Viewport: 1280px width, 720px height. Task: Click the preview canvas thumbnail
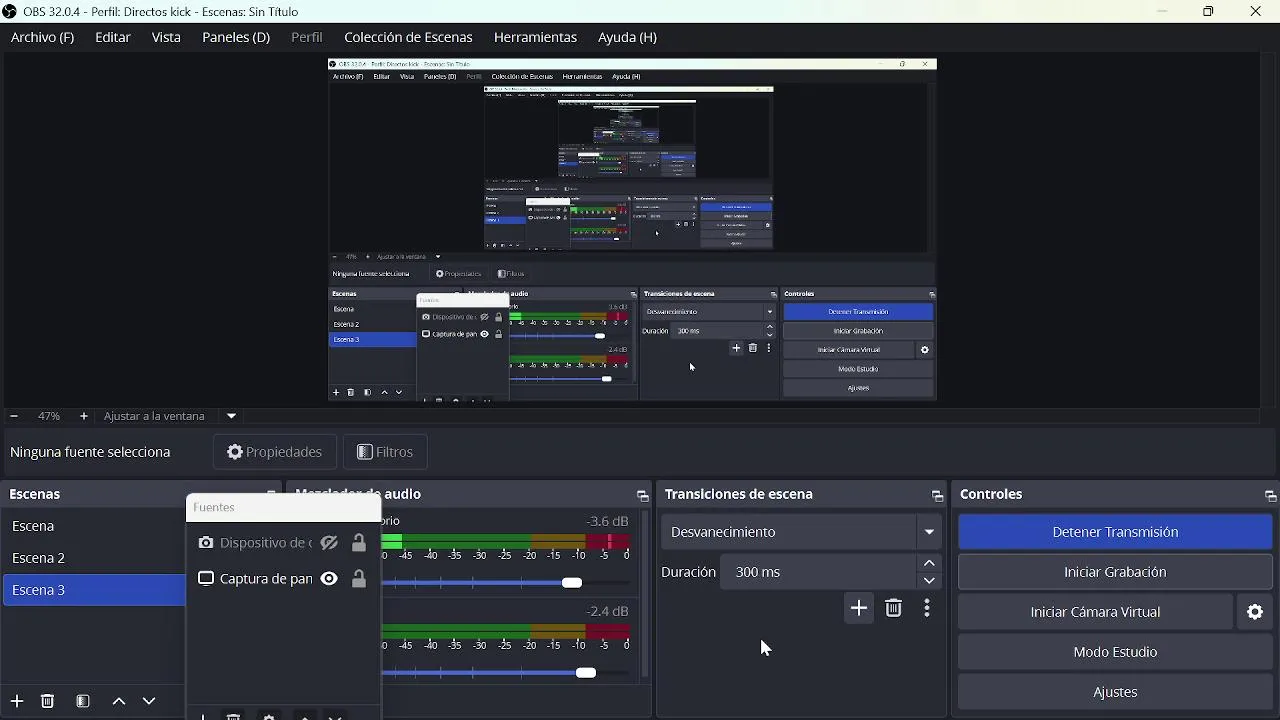(632, 230)
